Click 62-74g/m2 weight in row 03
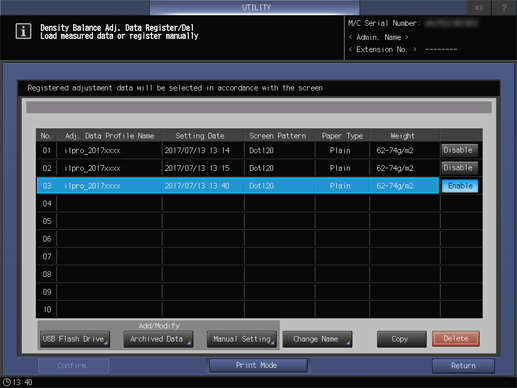The height and width of the screenshot is (388, 517). (395, 186)
